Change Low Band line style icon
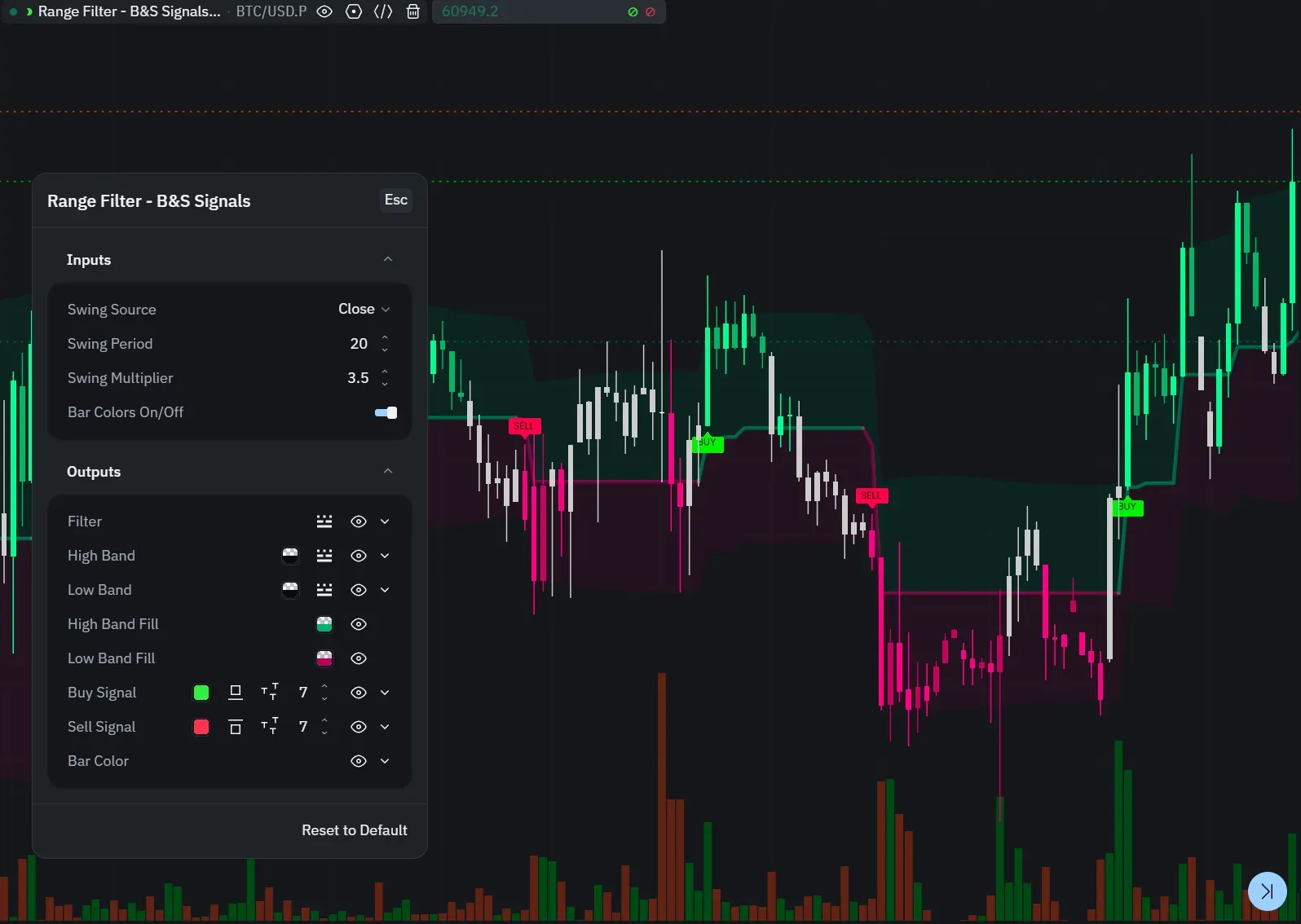The height and width of the screenshot is (924, 1301). click(x=324, y=590)
